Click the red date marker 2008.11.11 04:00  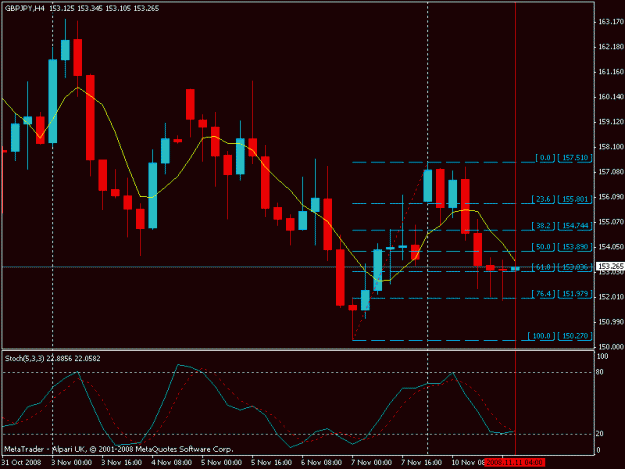click(515, 463)
